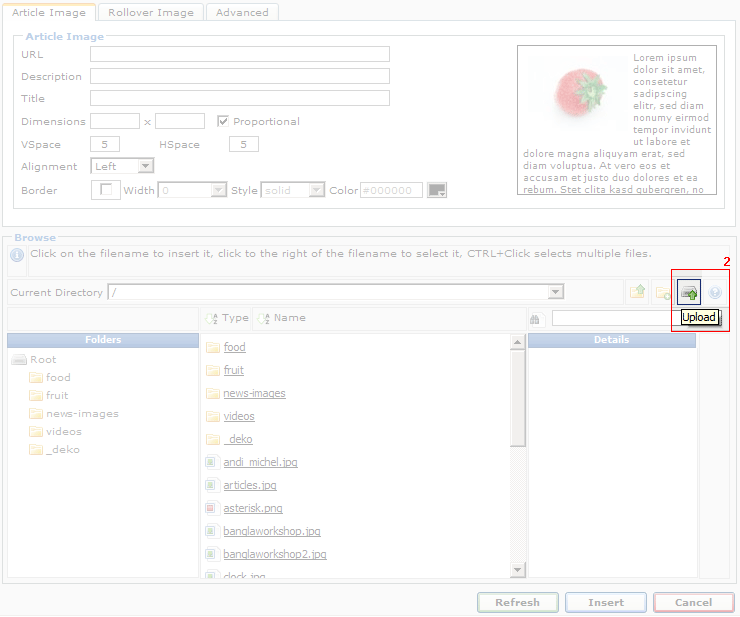Click the binoculars search icon
740x617 pixels.
[535, 319]
